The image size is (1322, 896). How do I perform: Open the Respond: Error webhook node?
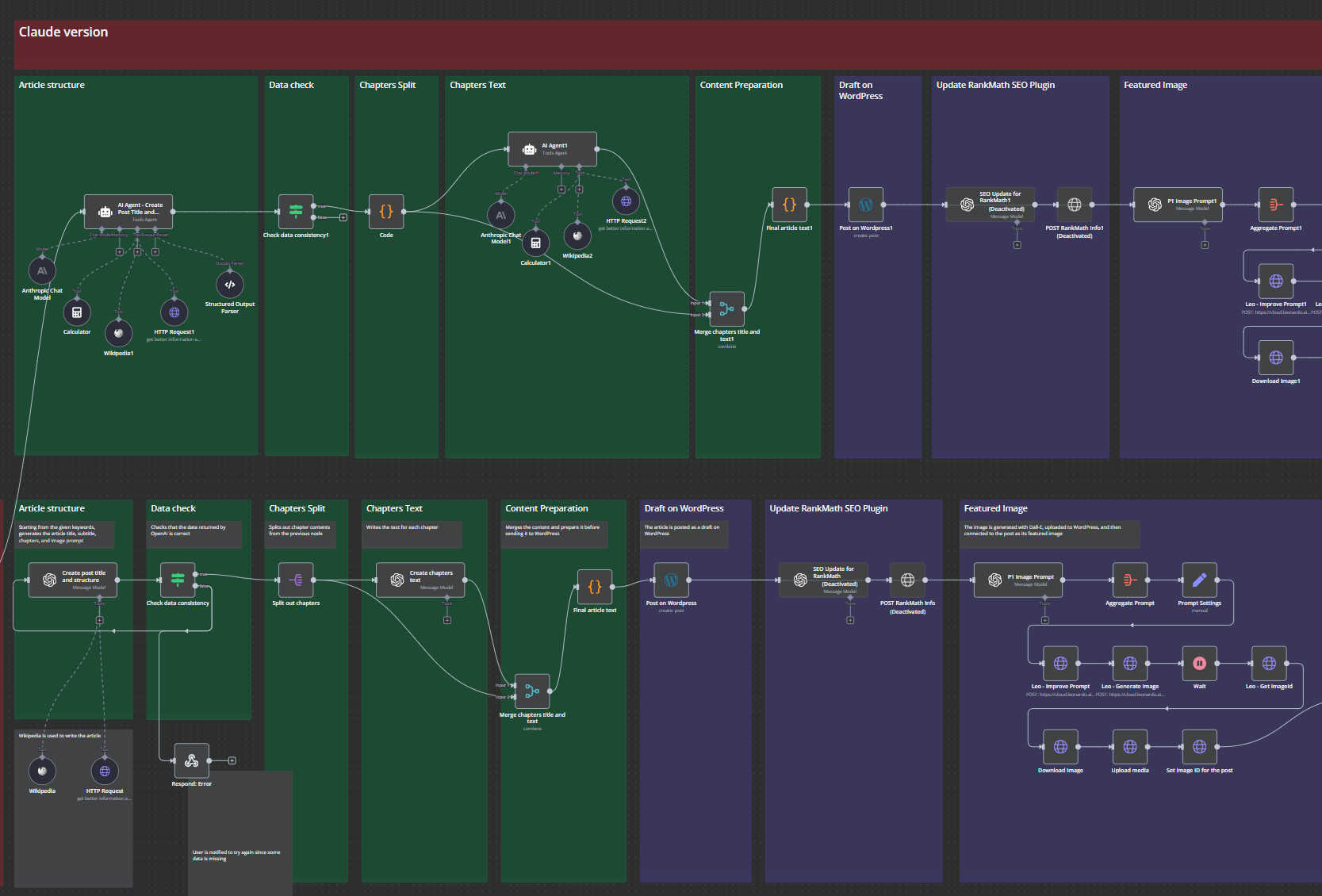pyautogui.click(x=192, y=760)
